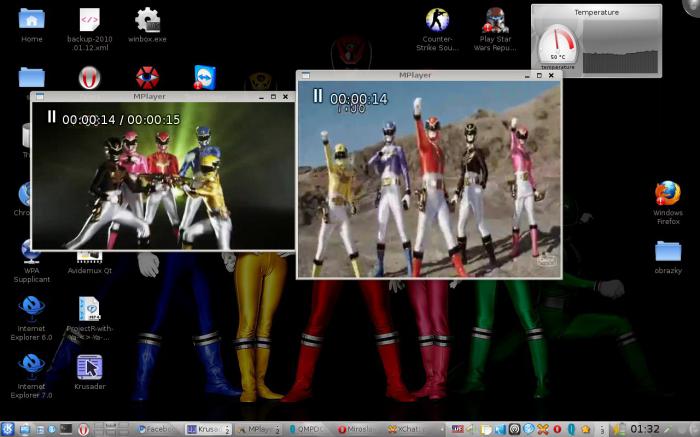Switch to the Facebook taskbar entry
Screen dimensions: 700x437
click(156, 429)
